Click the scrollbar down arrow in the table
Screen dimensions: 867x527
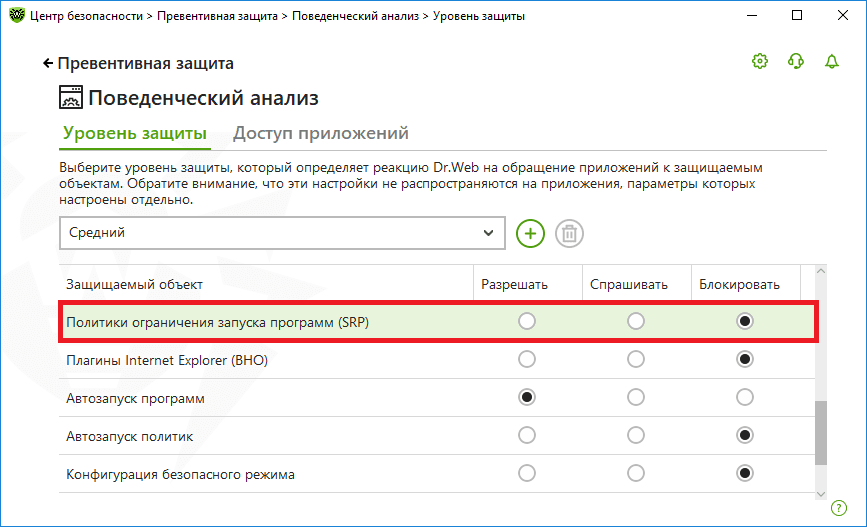pyautogui.click(x=821, y=494)
